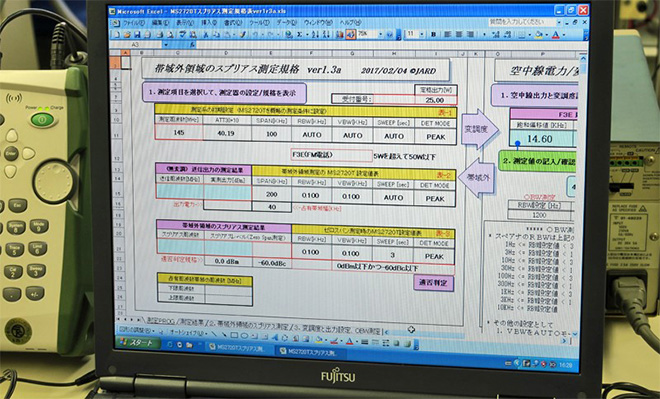Open the ファイル(F) menu
The width and height of the screenshot is (660, 399).
click(133, 23)
